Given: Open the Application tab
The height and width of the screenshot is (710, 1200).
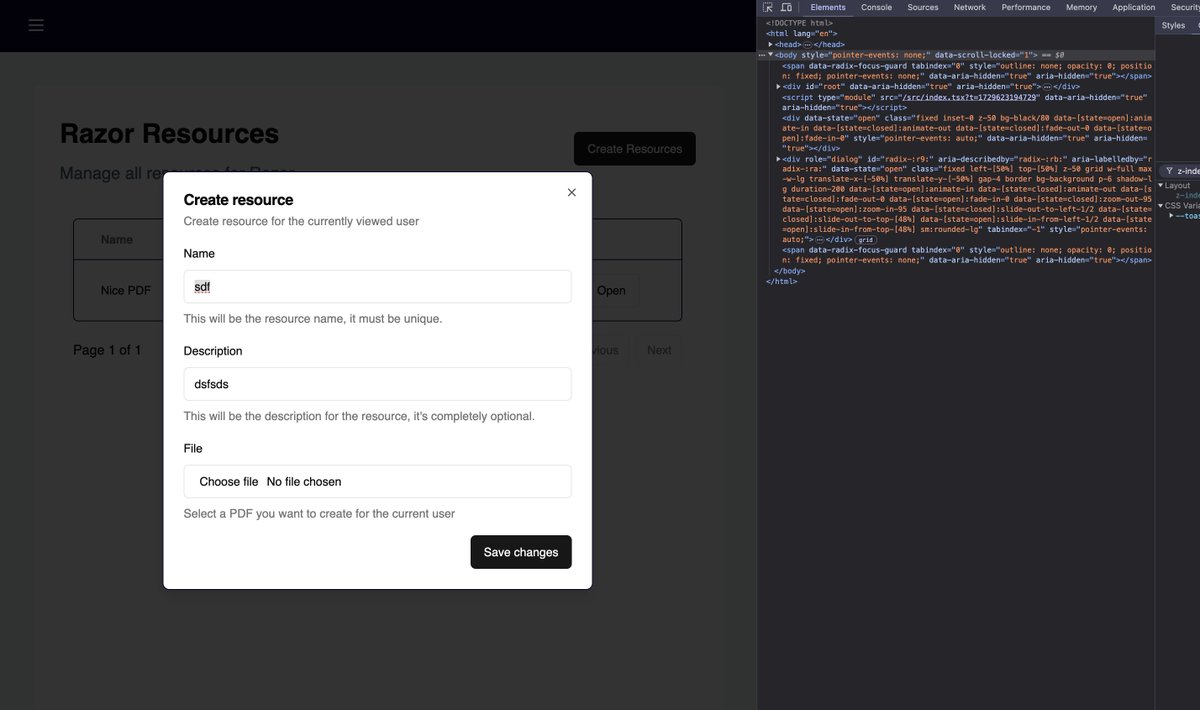Looking at the screenshot, I should coord(1134,7).
